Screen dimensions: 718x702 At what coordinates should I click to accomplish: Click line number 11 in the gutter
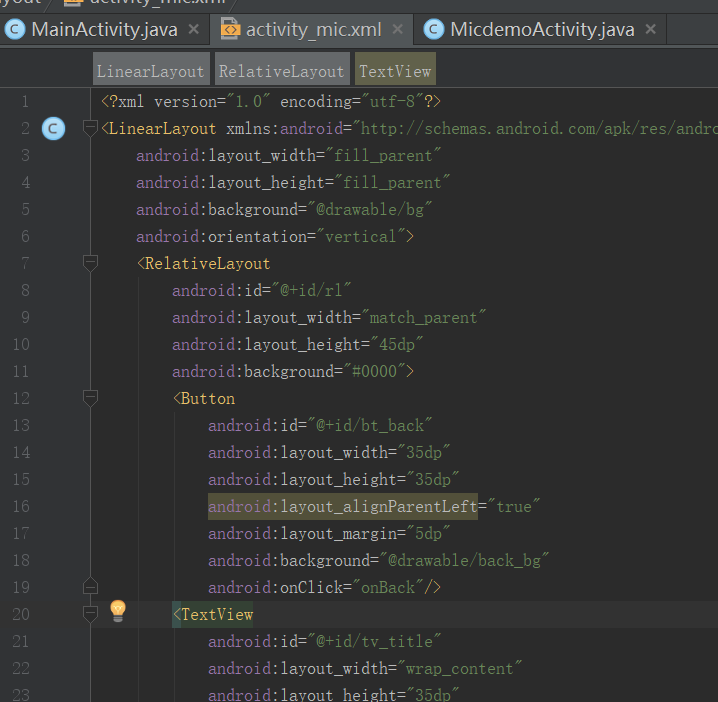[21, 371]
